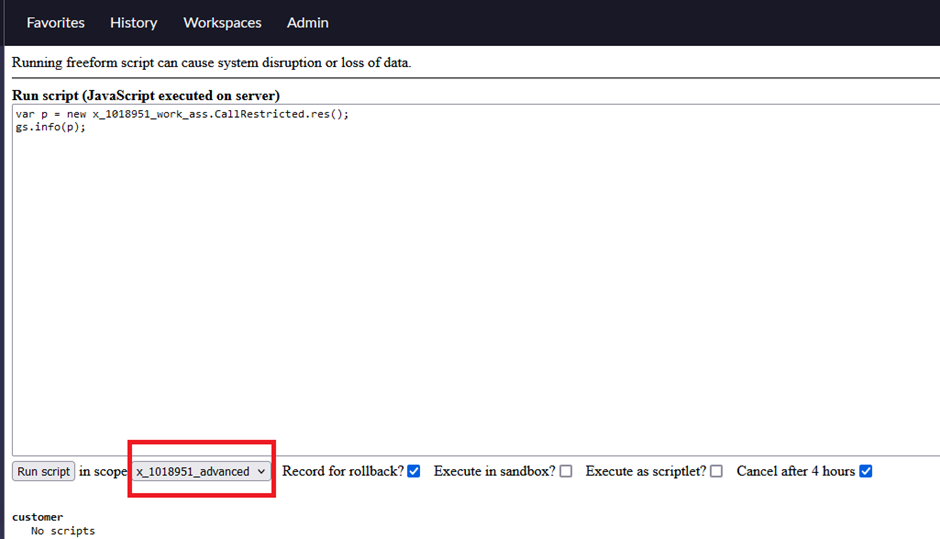The width and height of the screenshot is (940, 539).
Task: Tick the Execute as scriptlet checkbox
Action: point(716,472)
